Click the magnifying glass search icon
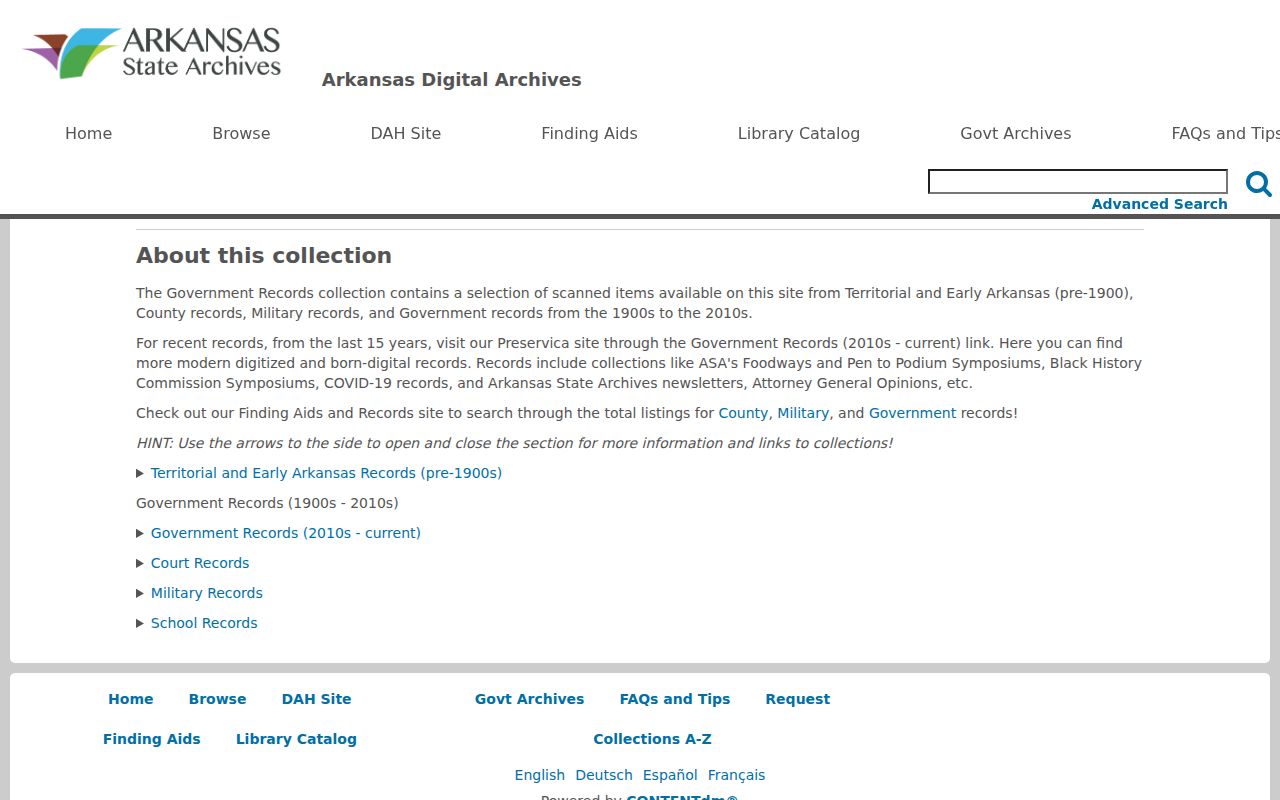This screenshot has width=1280, height=800. coord(1258,184)
